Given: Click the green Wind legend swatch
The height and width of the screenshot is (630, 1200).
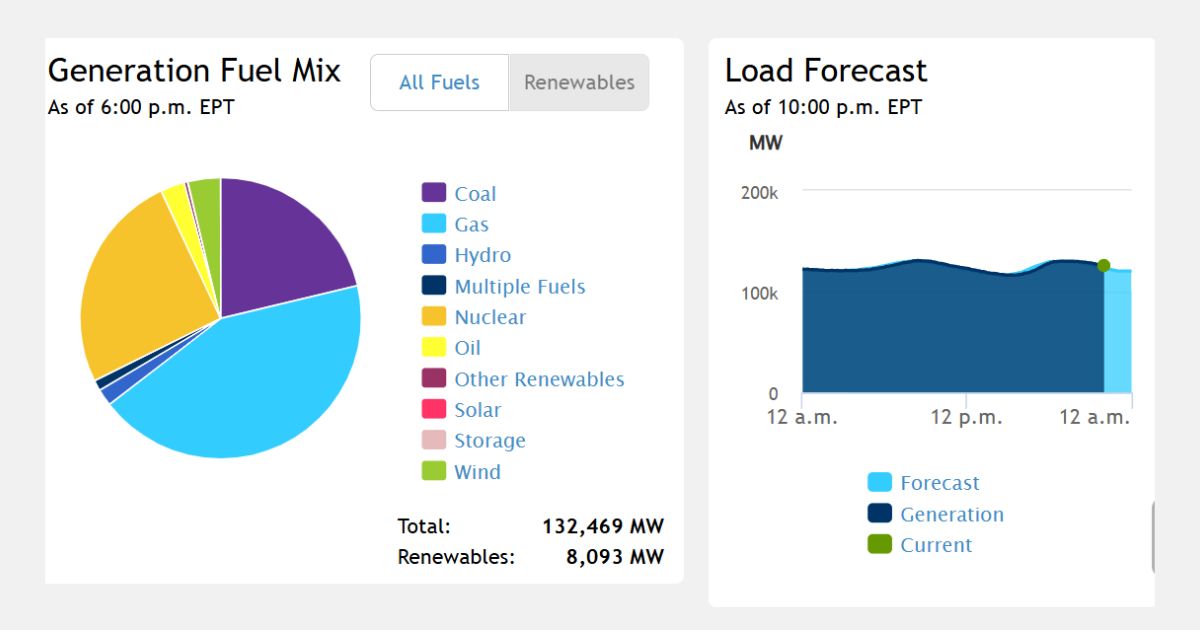Looking at the screenshot, I should click(434, 471).
